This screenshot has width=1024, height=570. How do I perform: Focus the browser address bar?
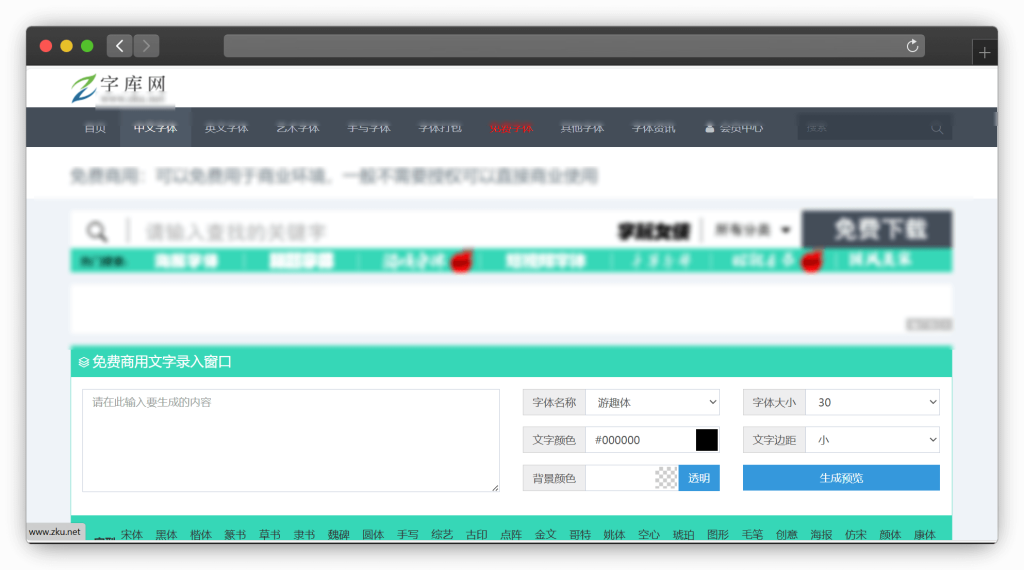[x=574, y=46]
